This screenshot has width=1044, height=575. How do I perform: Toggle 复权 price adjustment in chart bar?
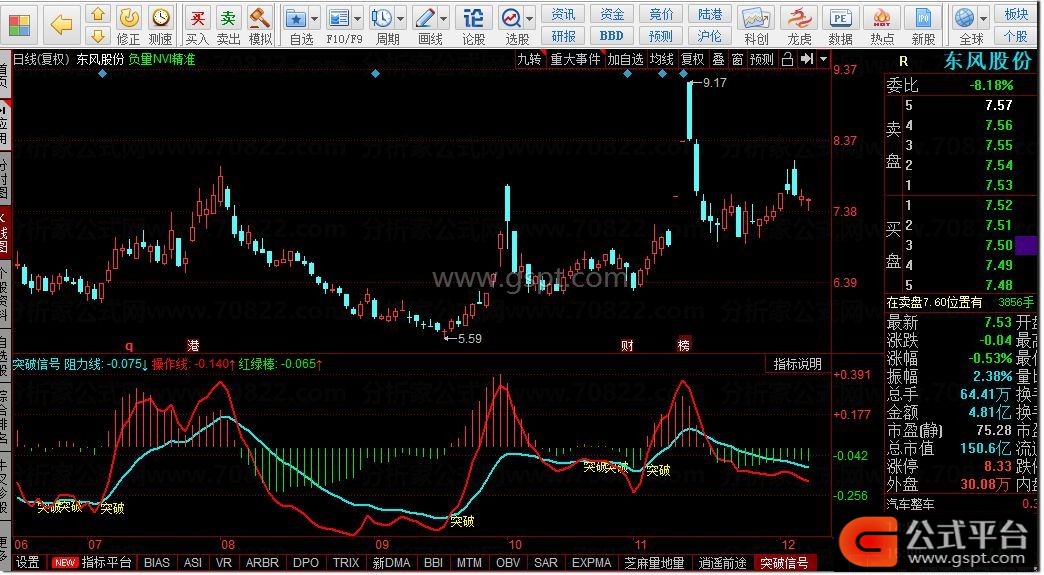(x=692, y=59)
